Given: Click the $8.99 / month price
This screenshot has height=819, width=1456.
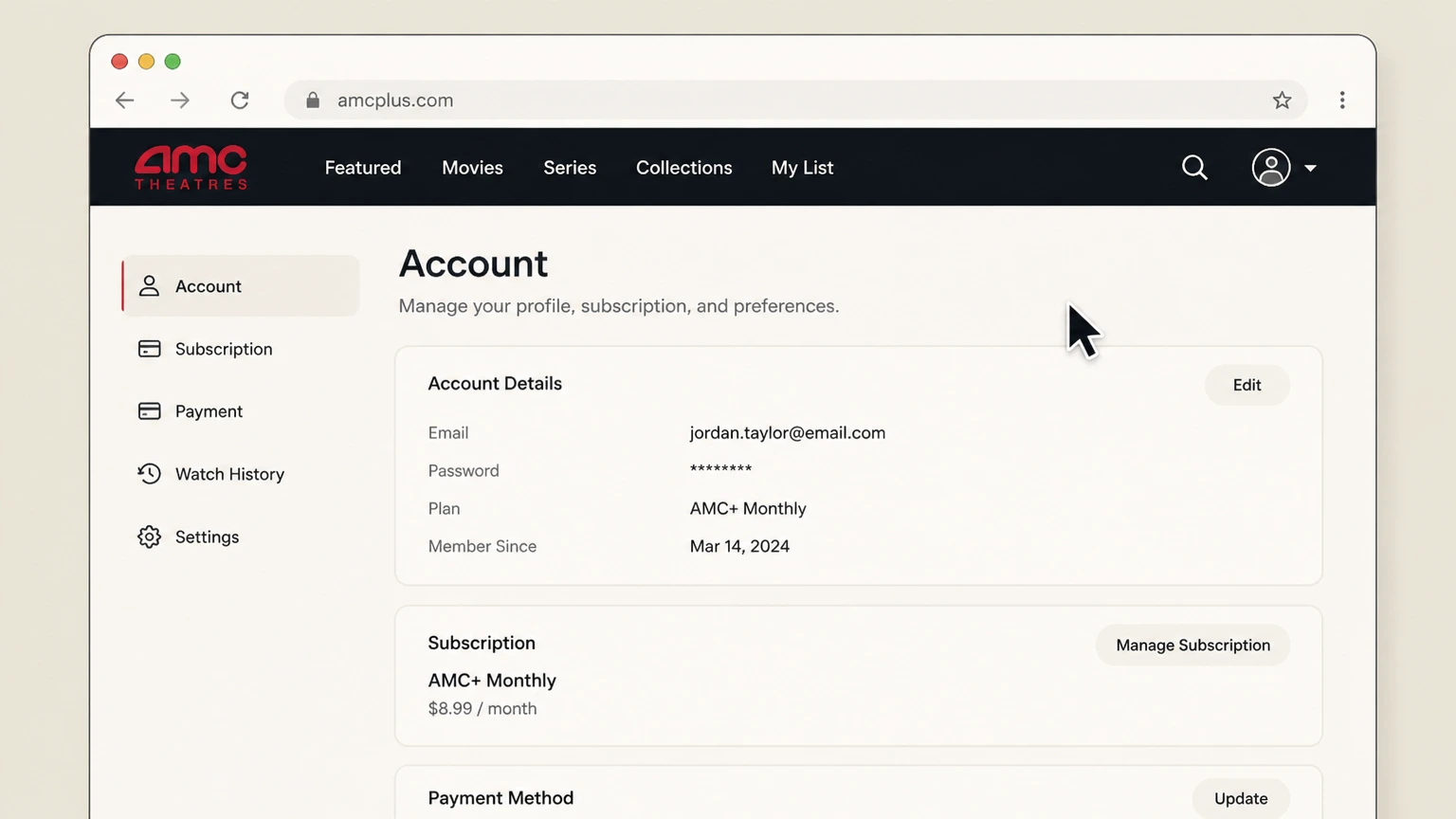Looking at the screenshot, I should pyautogui.click(x=482, y=708).
